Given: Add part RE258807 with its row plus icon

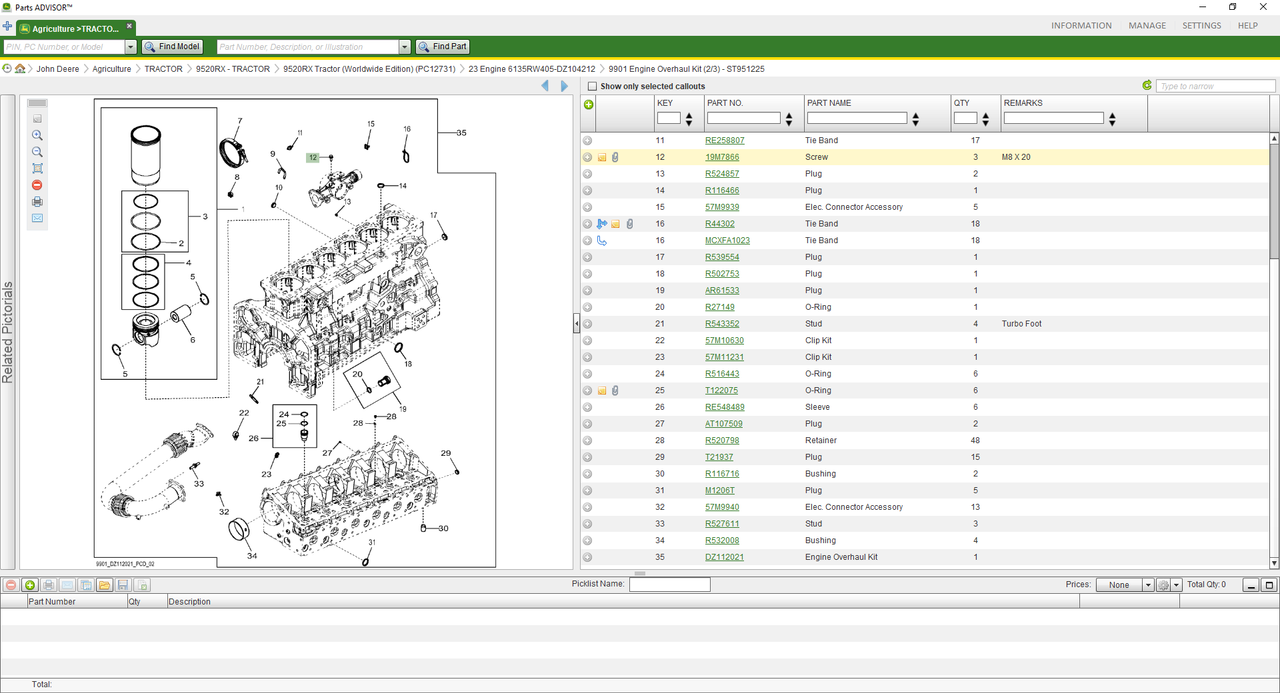Looking at the screenshot, I should [588, 141].
